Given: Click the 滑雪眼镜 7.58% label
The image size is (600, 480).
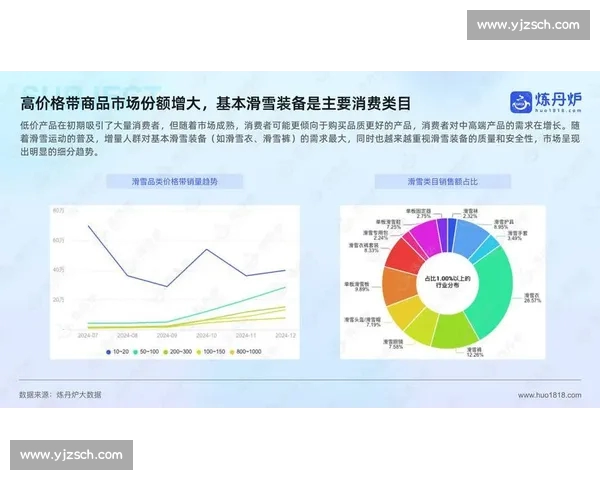Looking at the screenshot, I should pyautogui.click(x=393, y=344).
